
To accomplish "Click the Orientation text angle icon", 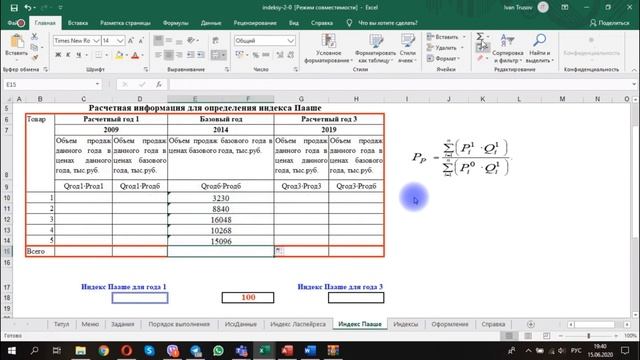I will coord(191,40).
